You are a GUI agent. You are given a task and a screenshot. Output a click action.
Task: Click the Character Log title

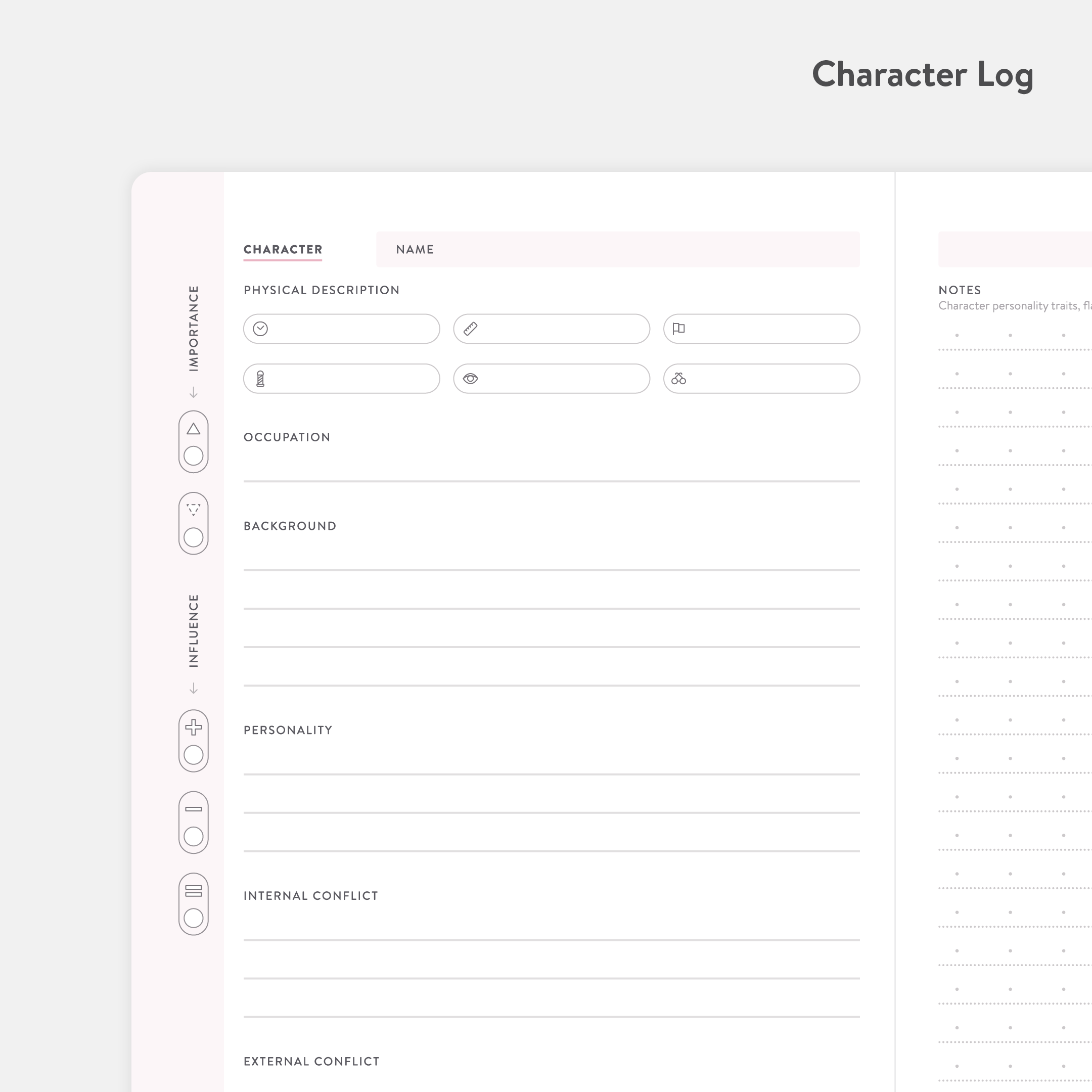click(923, 75)
